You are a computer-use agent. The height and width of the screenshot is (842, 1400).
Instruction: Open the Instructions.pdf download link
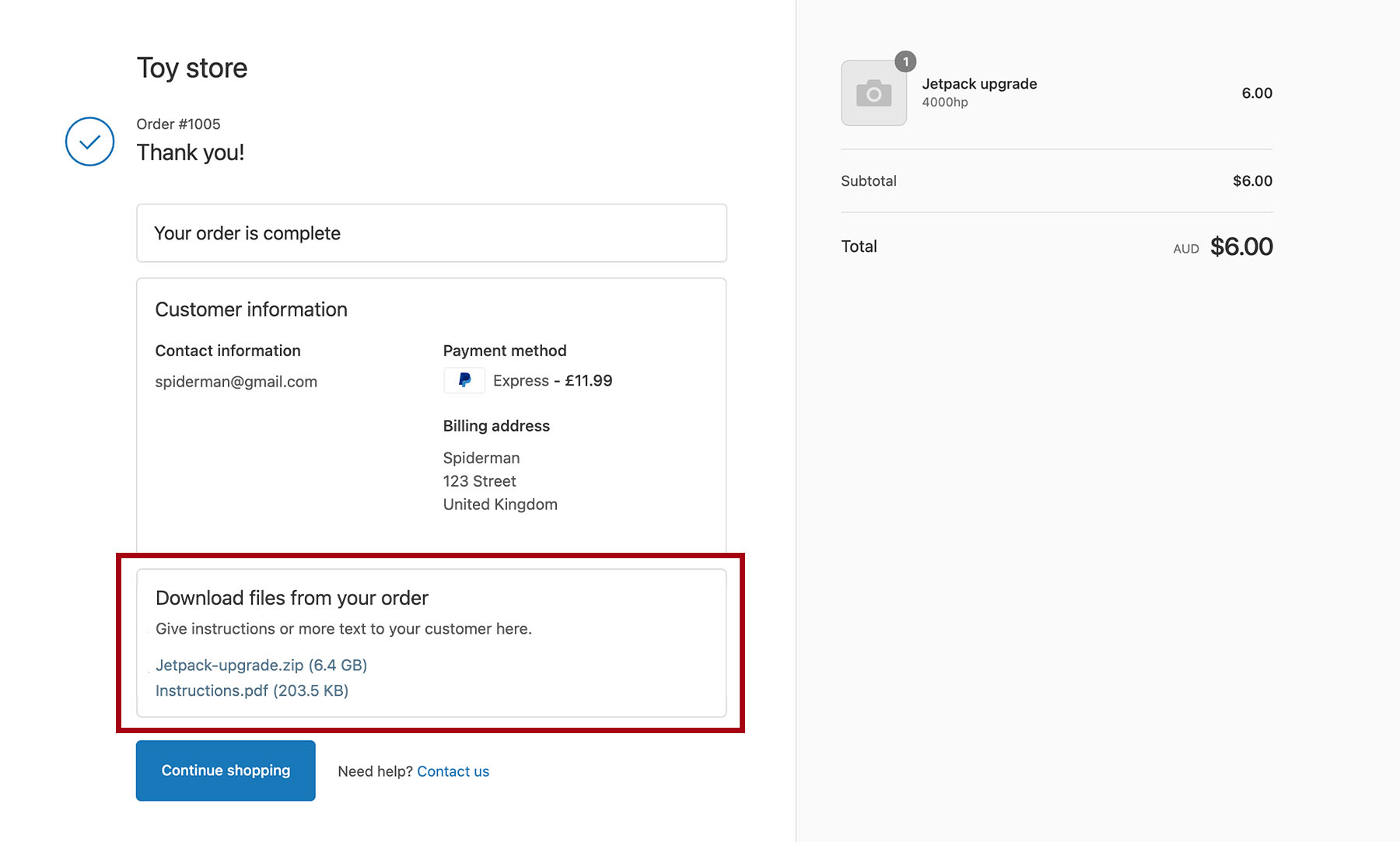coord(251,691)
